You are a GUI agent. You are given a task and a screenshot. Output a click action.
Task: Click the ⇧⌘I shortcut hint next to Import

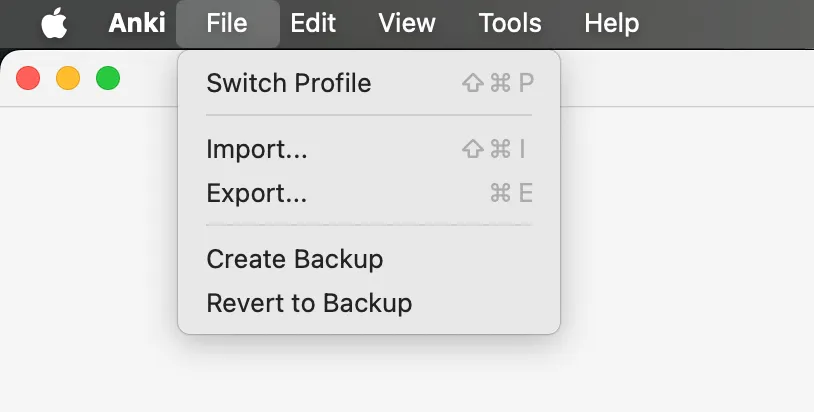tap(494, 150)
